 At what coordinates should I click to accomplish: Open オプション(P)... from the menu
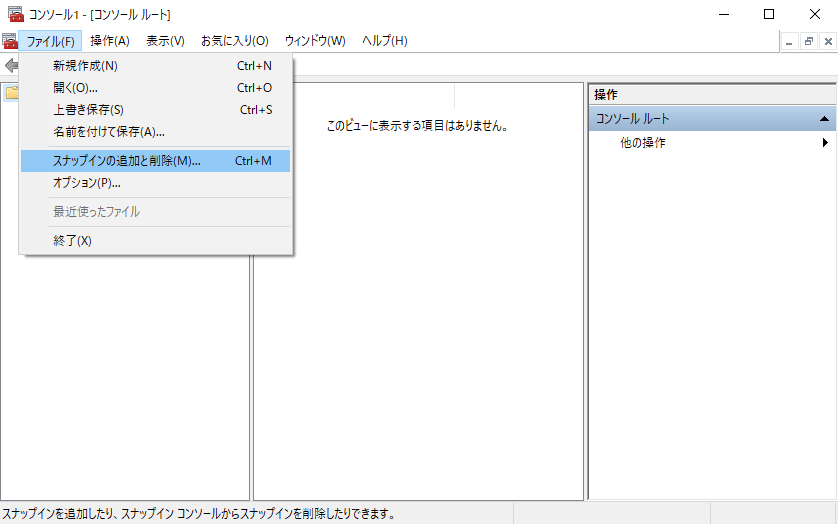[156, 183]
